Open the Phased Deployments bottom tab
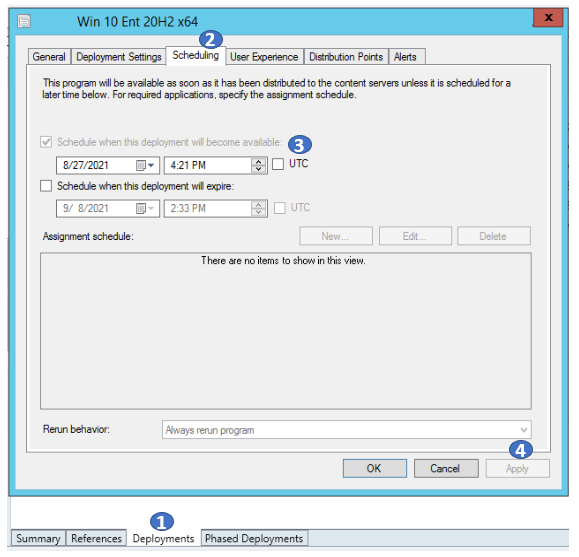Image resolution: width=579 pixels, height=557 pixels. [x=254, y=539]
